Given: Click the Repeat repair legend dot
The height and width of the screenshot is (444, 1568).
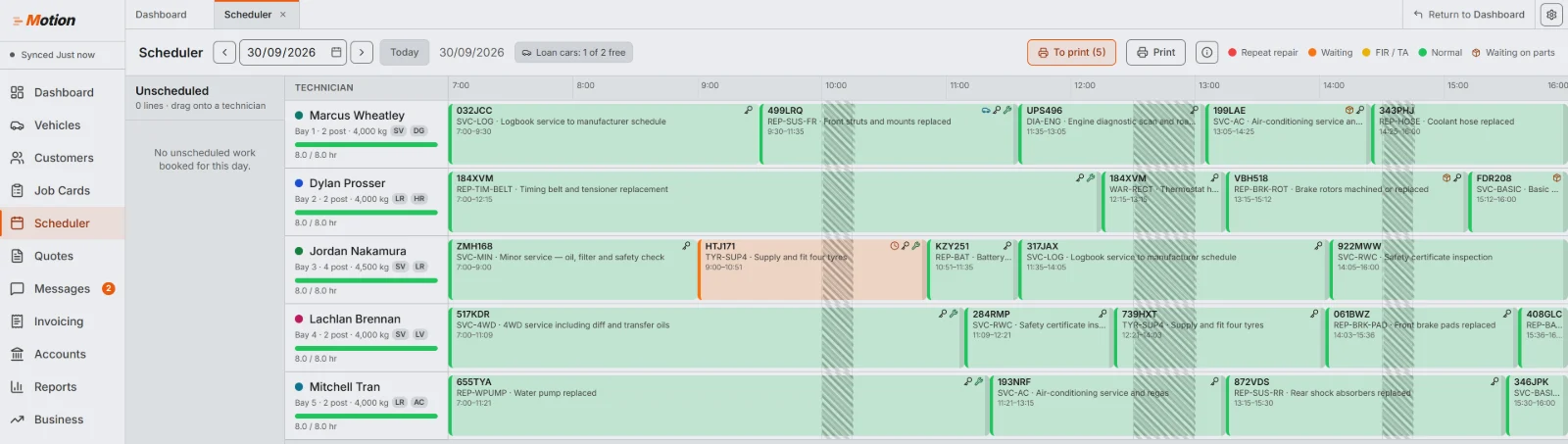Looking at the screenshot, I should tap(1232, 53).
